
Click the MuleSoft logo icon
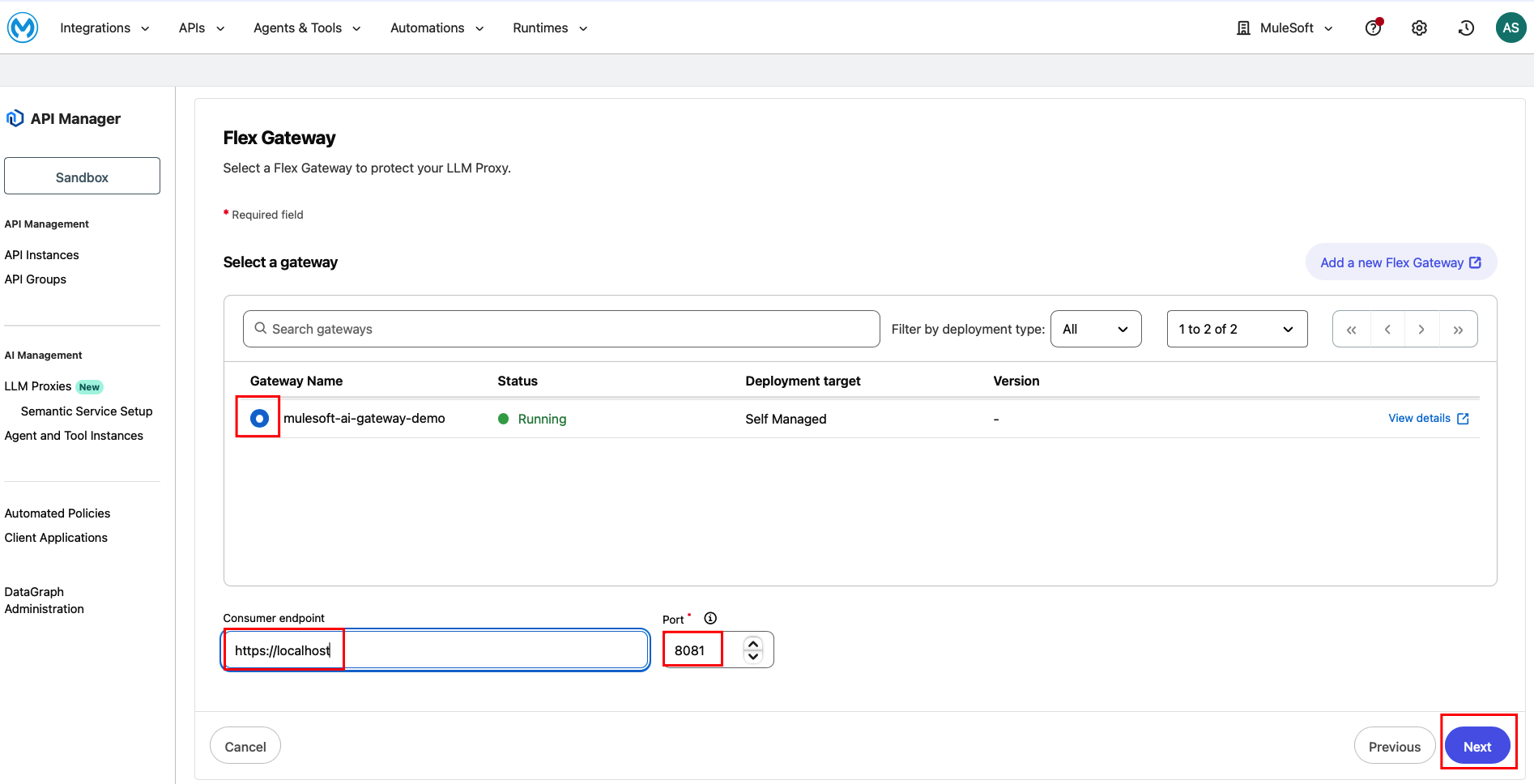23,28
